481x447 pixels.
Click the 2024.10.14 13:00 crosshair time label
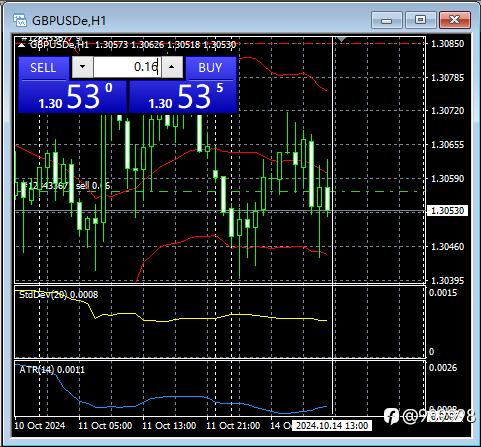(332, 426)
